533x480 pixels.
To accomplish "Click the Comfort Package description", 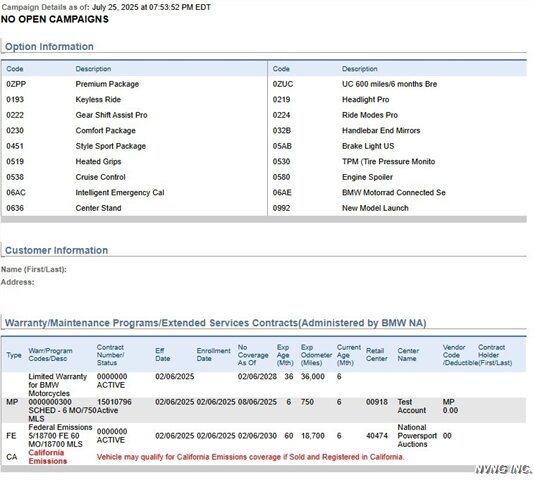I will coord(105,131).
